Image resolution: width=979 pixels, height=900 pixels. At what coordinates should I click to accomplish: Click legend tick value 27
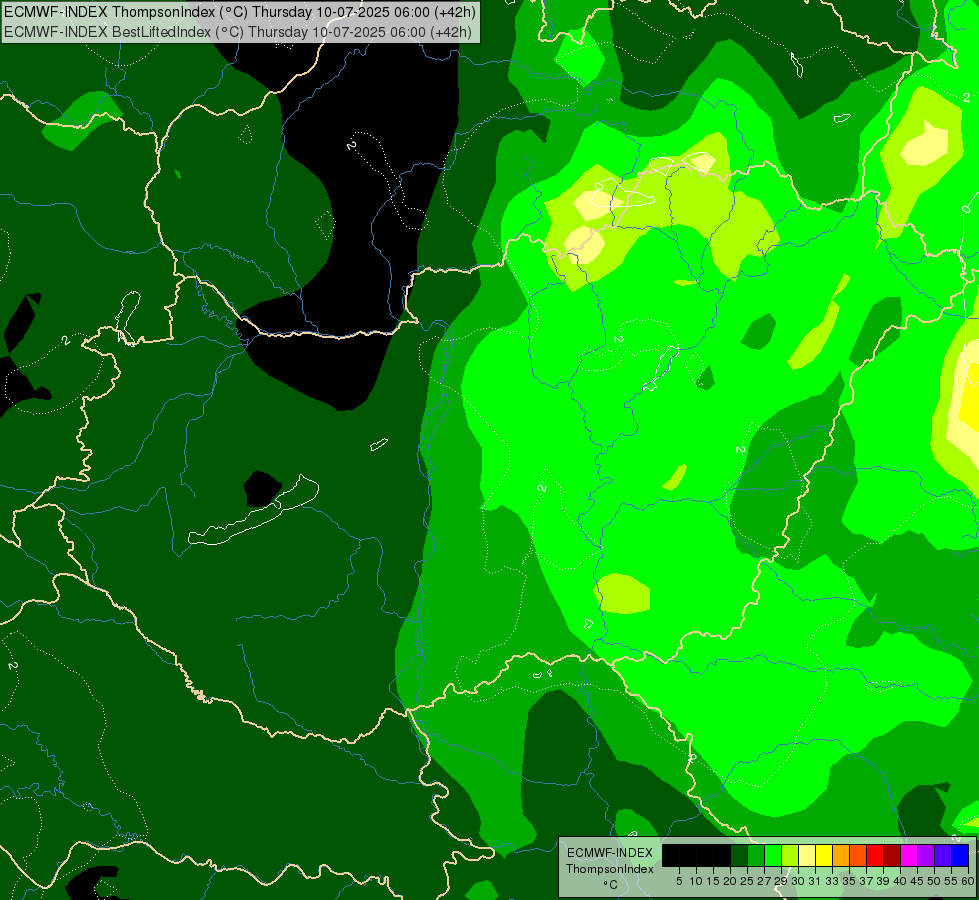click(764, 881)
